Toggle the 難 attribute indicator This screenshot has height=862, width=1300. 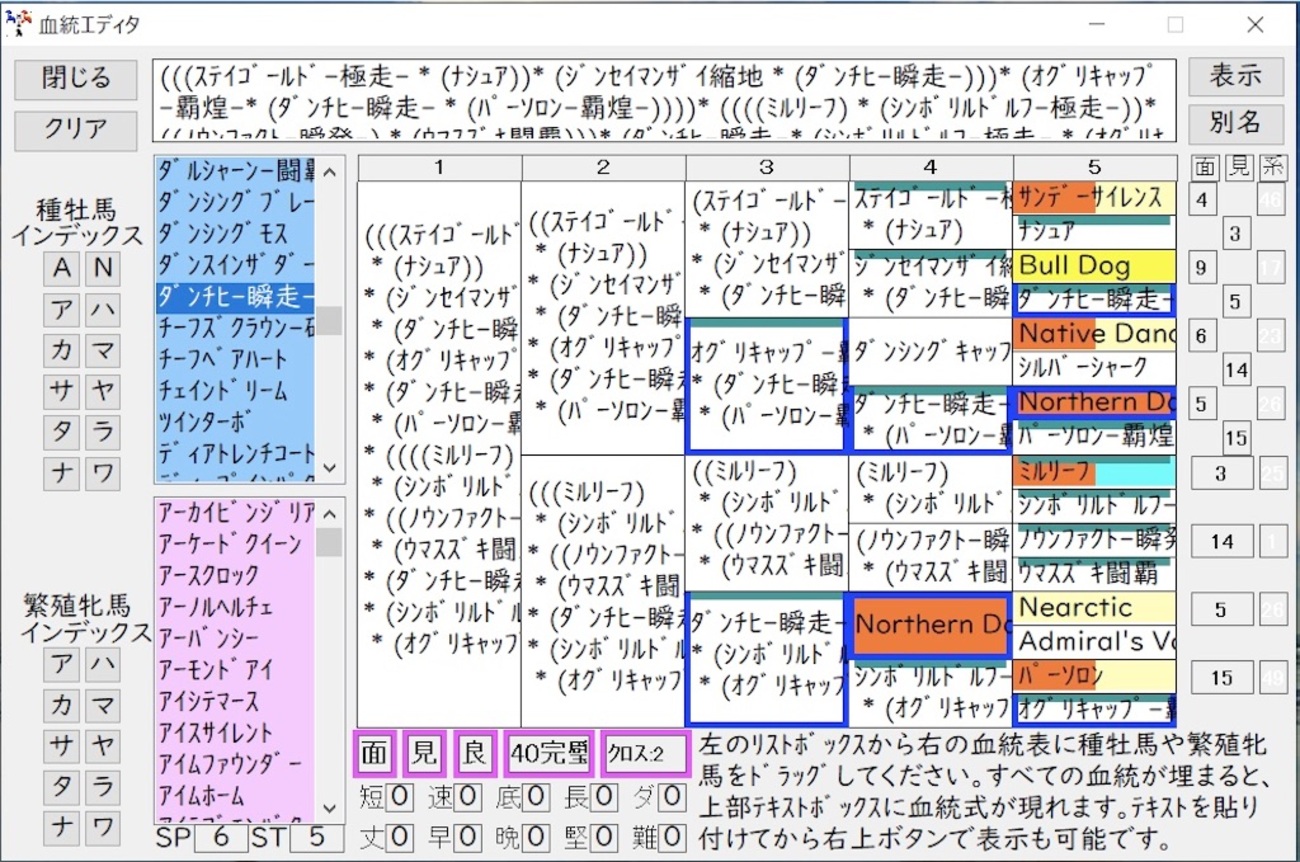click(658, 838)
